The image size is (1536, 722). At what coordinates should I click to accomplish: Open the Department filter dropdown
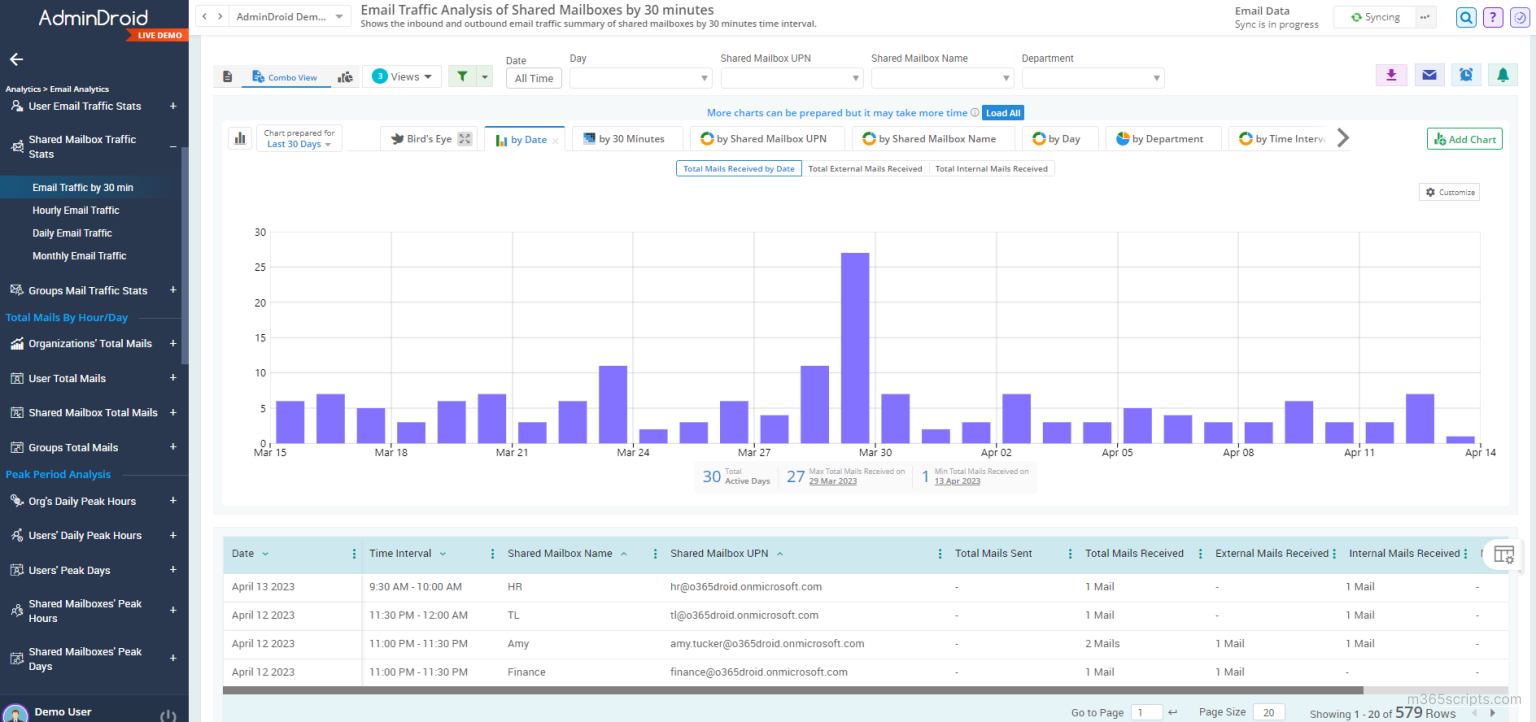pyautogui.click(x=1093, y=77)
